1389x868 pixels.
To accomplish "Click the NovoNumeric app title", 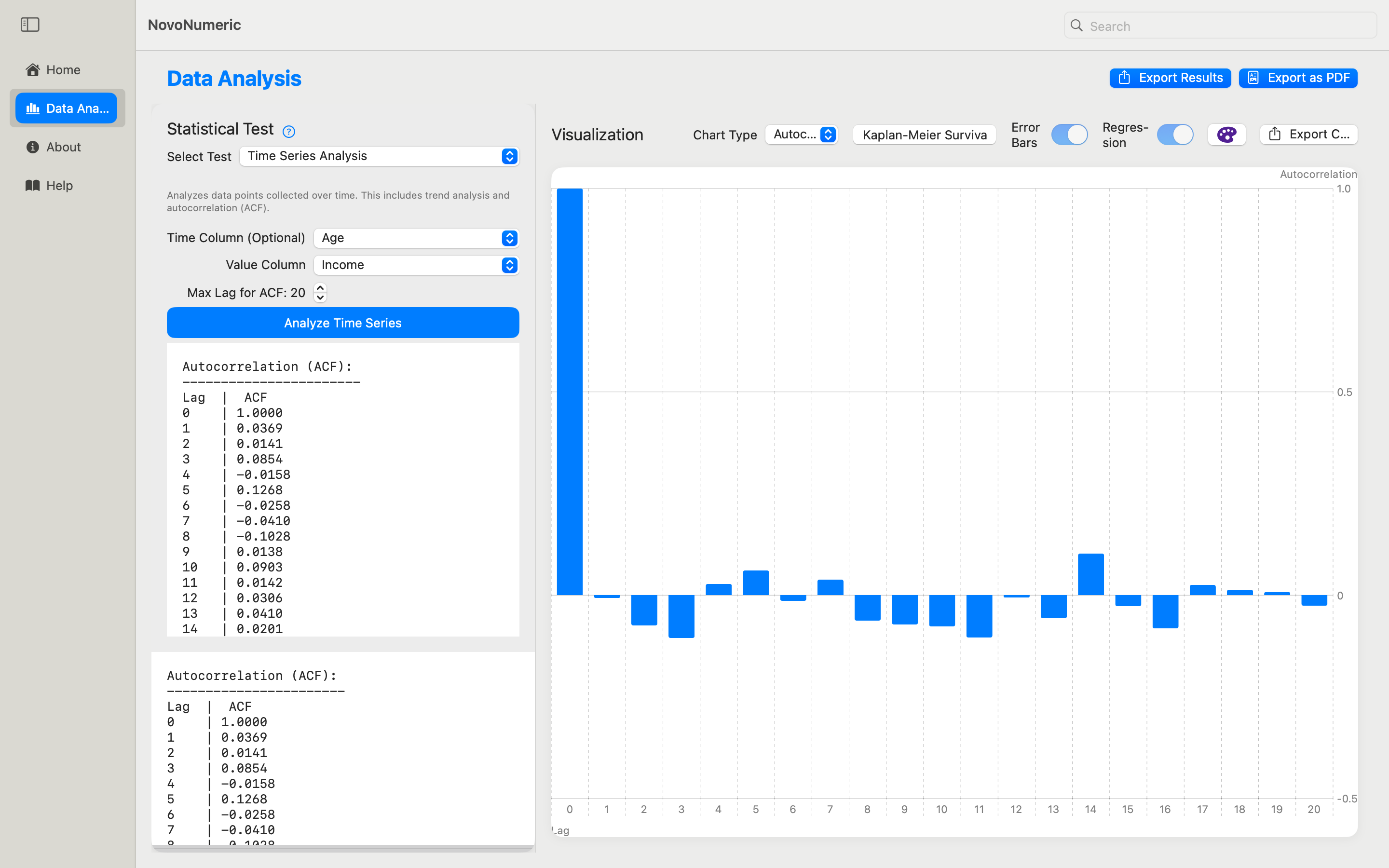I will tap(194, 25).
